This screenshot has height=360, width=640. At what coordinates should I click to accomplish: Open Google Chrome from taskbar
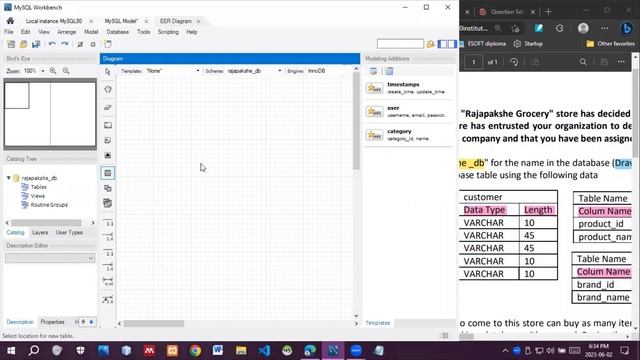click(195, 351)
